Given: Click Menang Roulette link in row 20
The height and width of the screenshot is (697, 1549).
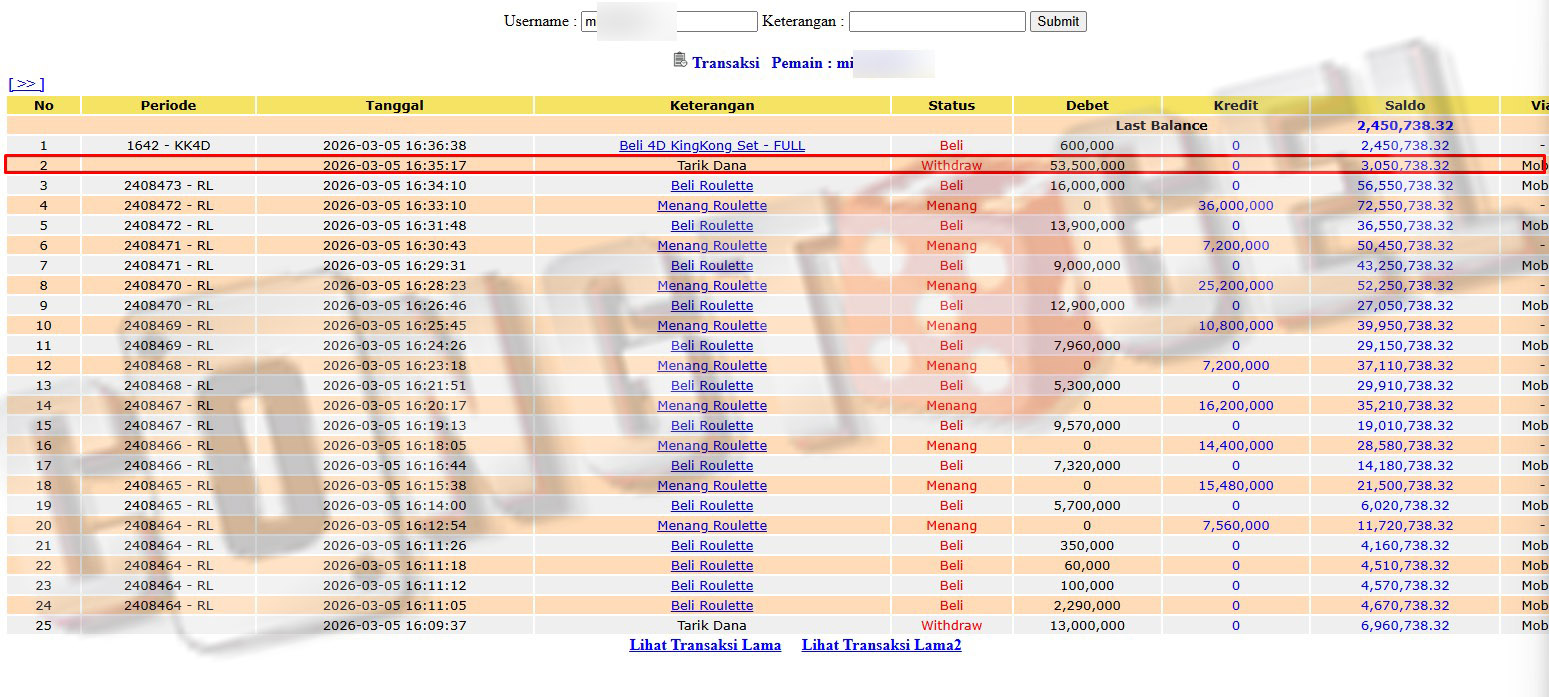Looking at the screenshot, I should click(x=711, y=525).
